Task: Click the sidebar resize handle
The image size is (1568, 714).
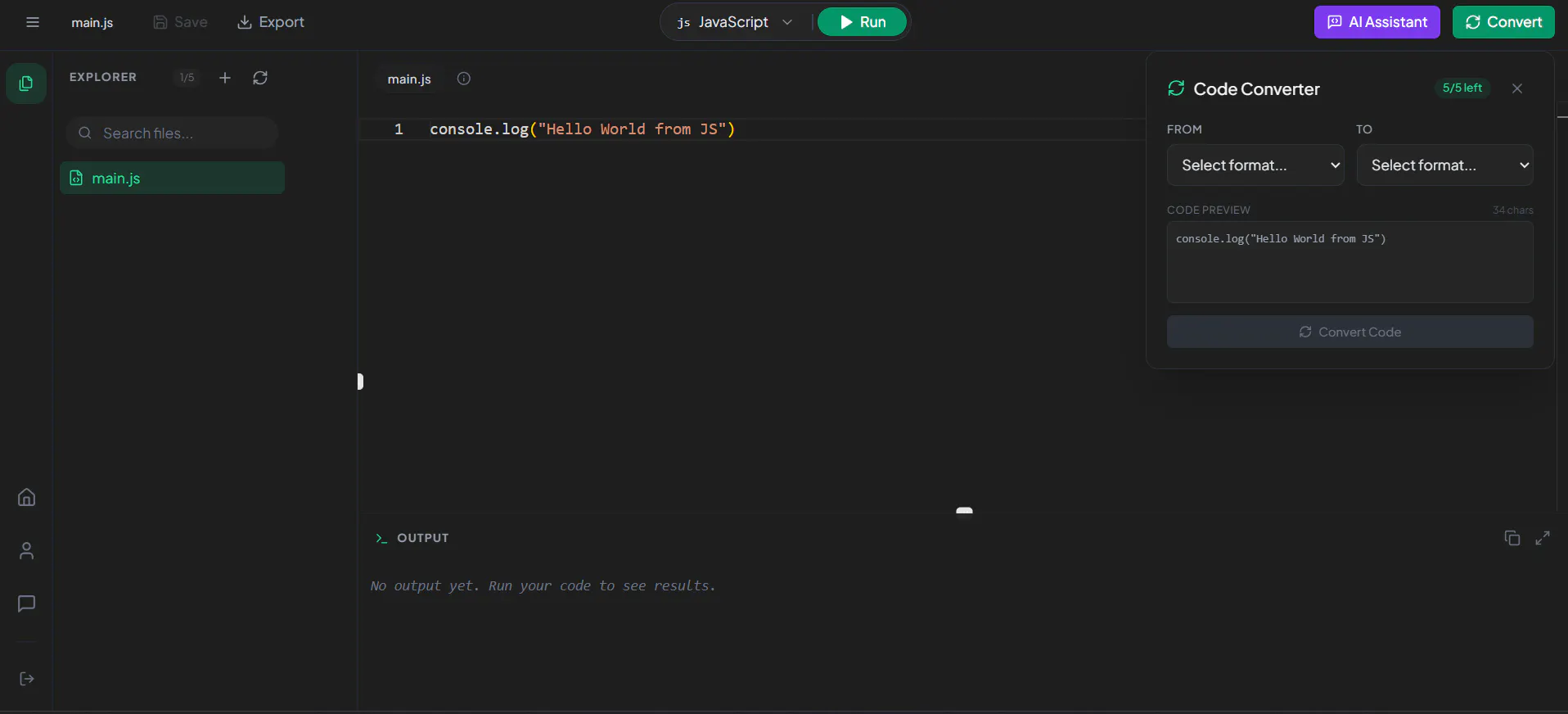Action: click(360, 382)
